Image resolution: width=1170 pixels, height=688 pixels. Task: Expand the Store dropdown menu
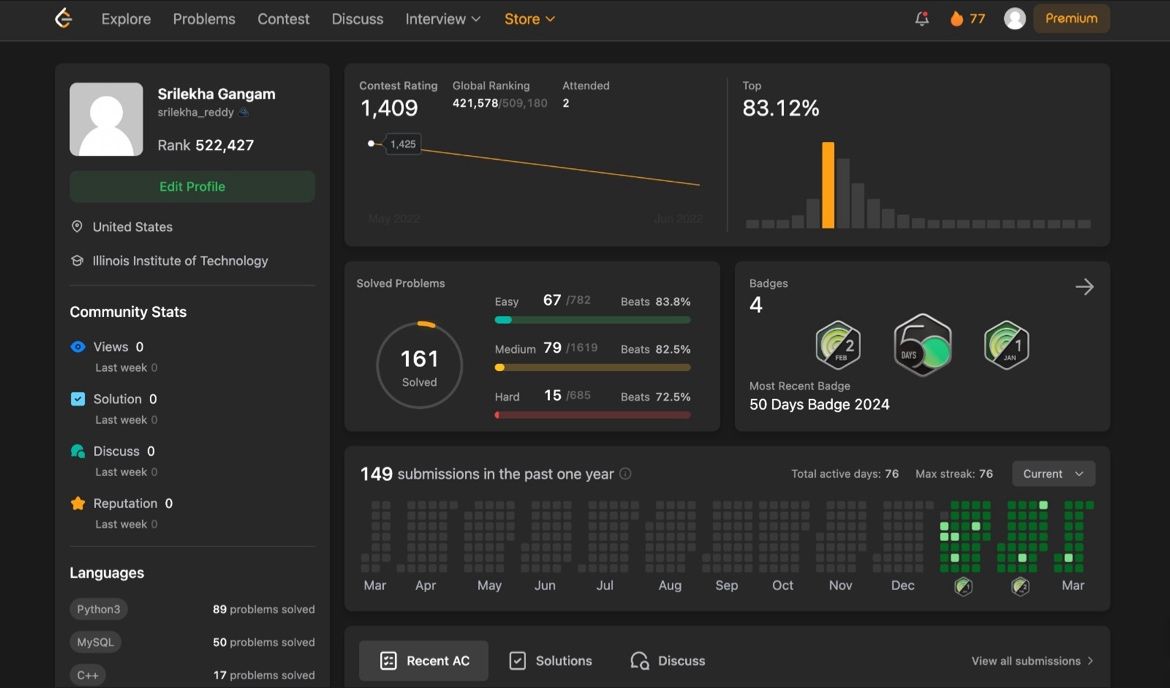[529, 19]
